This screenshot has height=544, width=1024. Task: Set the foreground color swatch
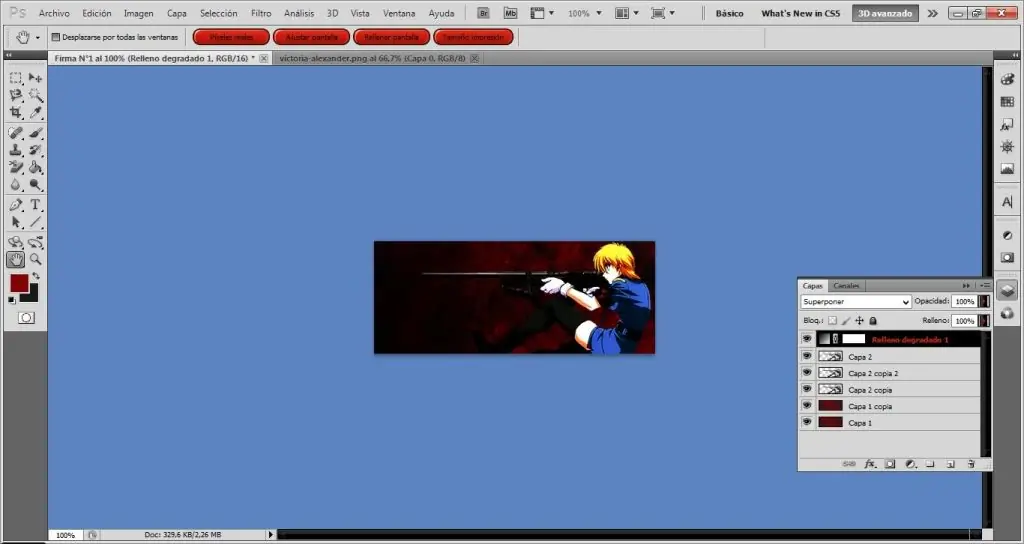19,283
